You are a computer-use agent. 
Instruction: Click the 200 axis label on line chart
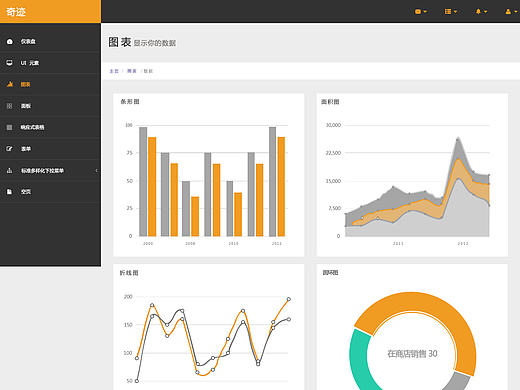[x=128, y=296]
